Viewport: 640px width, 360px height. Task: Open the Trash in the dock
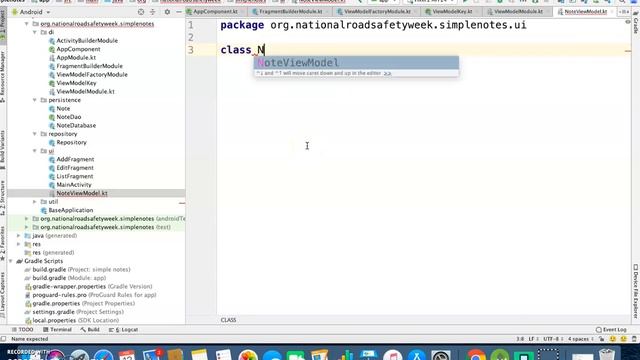tap(607, 355)
